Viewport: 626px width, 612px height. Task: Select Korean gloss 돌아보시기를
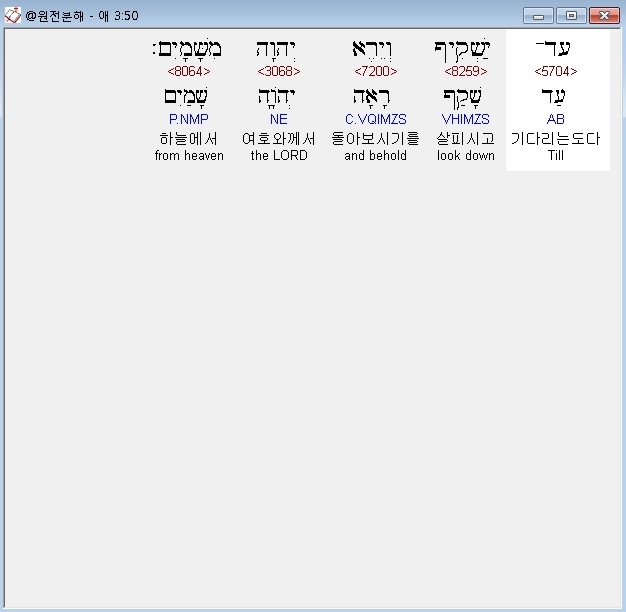coord(376,139)
